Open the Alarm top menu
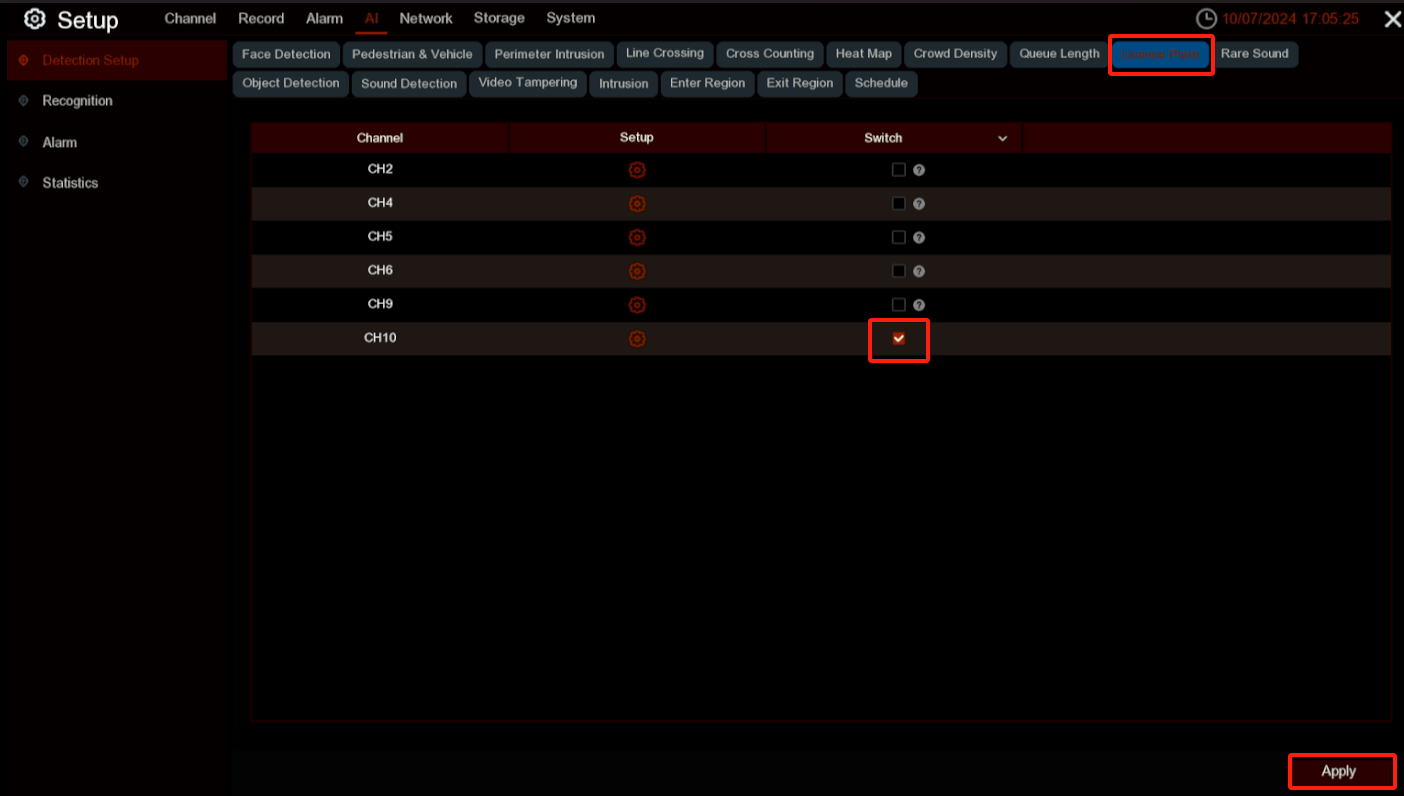This screenshot has height=796, width=1404. click(x=324, y=18)
